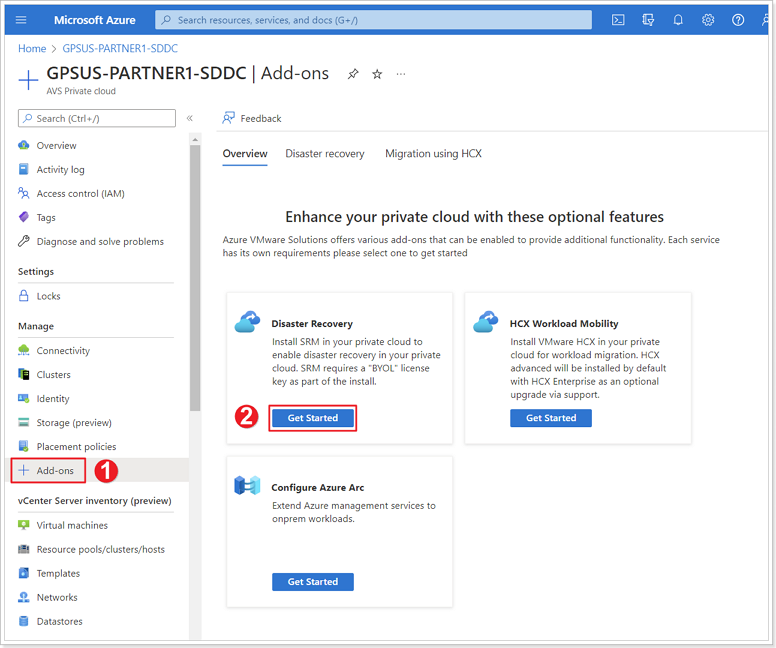The image size is (776, 648).
Task: Click the Identity icon
Action: click(x=24, y=398)
